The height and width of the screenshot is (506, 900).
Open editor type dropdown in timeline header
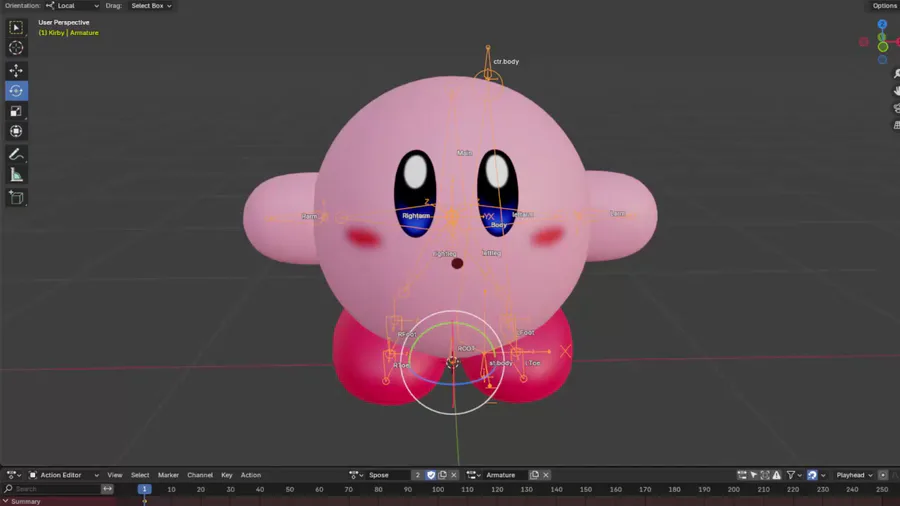coord(14,475)
